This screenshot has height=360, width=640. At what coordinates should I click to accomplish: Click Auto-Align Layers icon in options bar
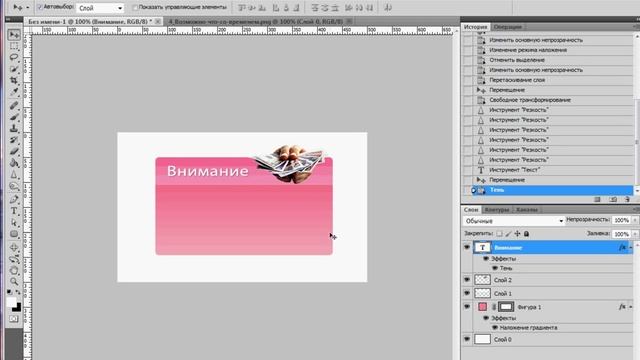point(388,7)
